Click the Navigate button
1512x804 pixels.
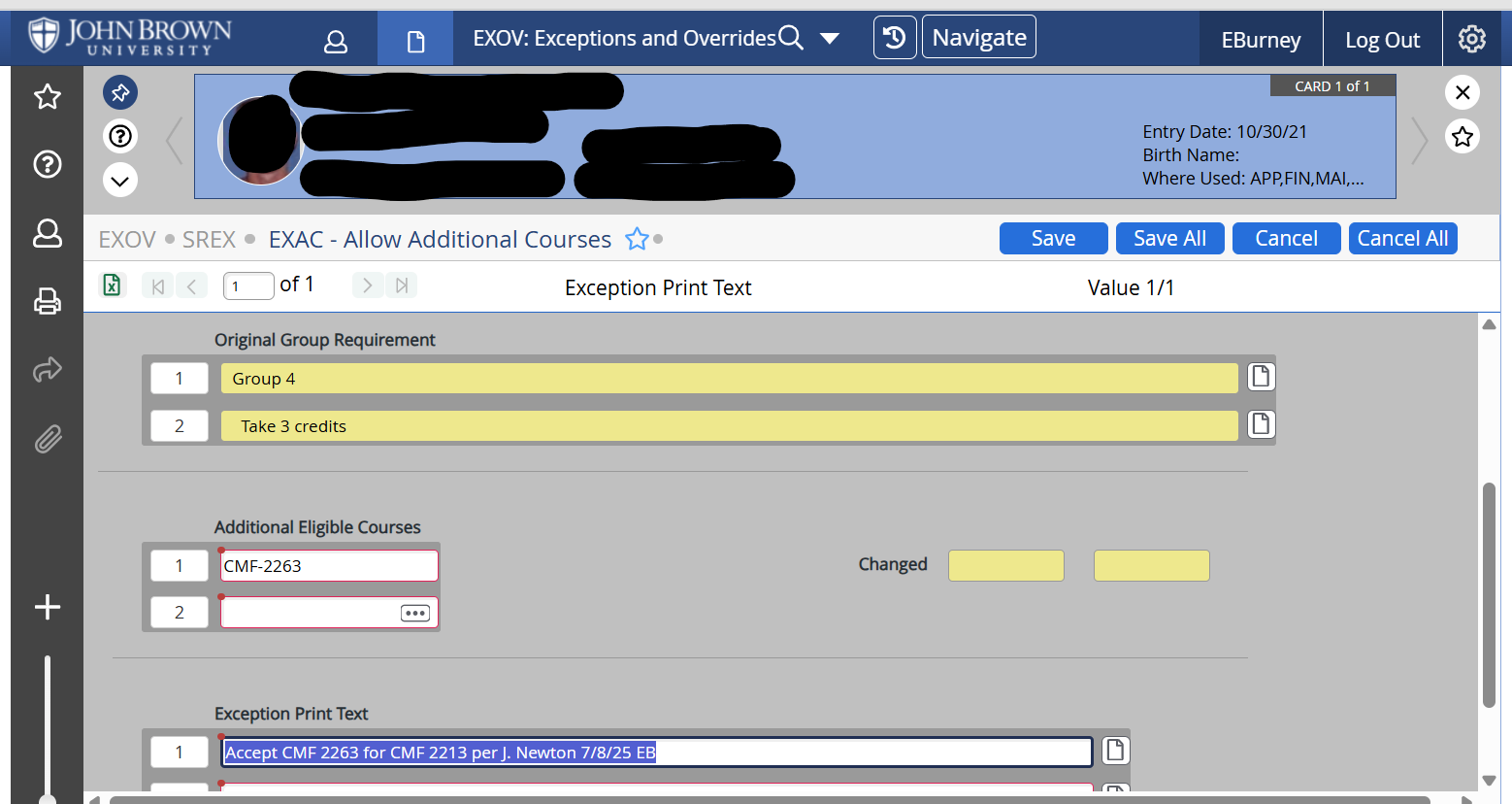pyautogui.click(x=979, y=38)
